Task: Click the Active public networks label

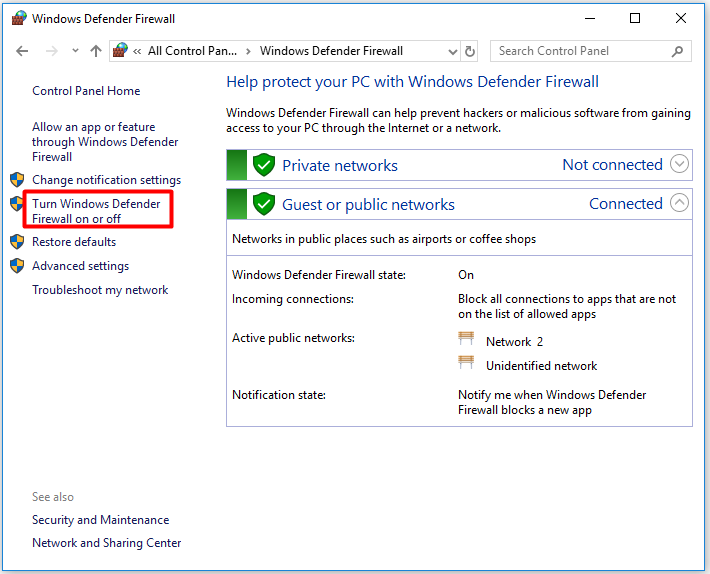Action: tap(293, 338)
